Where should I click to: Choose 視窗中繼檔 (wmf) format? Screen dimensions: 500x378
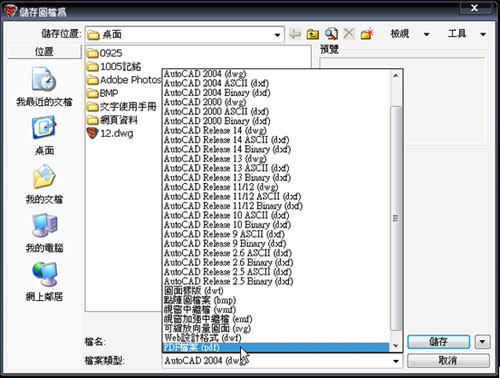(x=276, y=310)
